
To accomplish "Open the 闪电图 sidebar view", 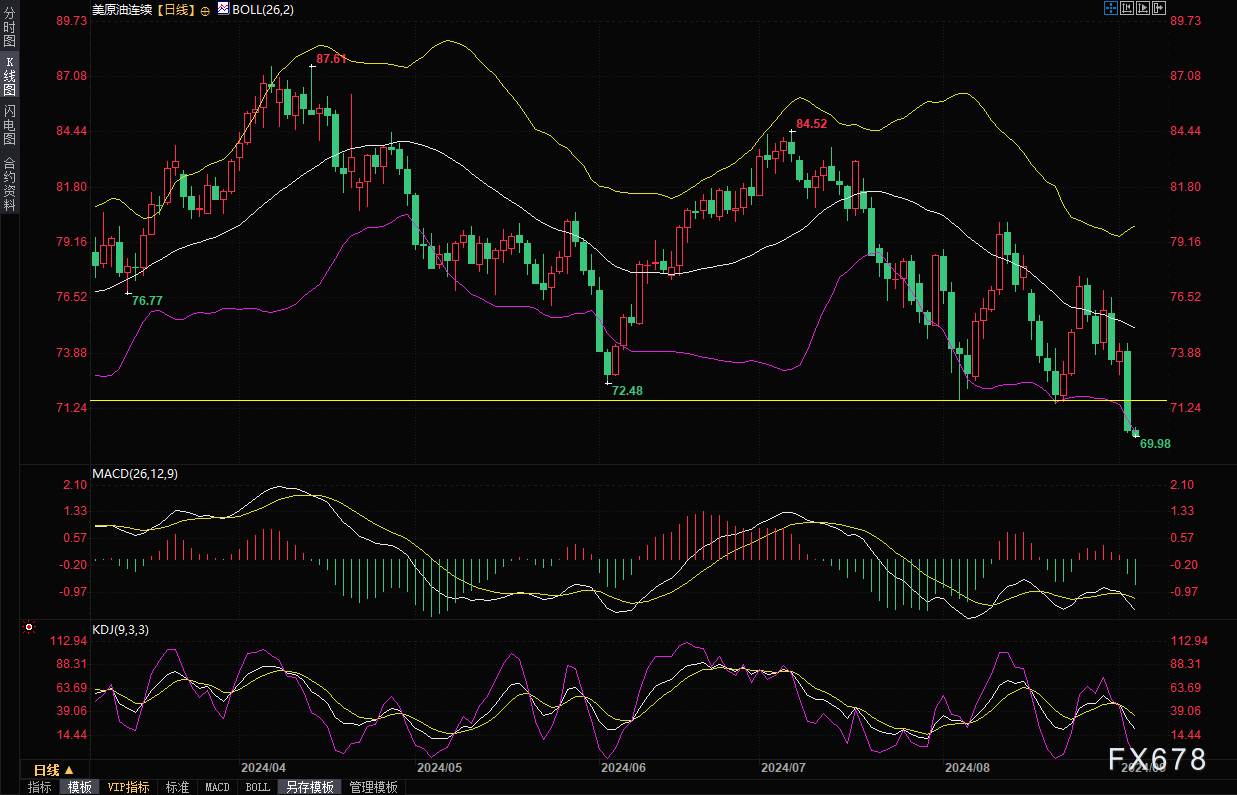I will coord(10,125).
